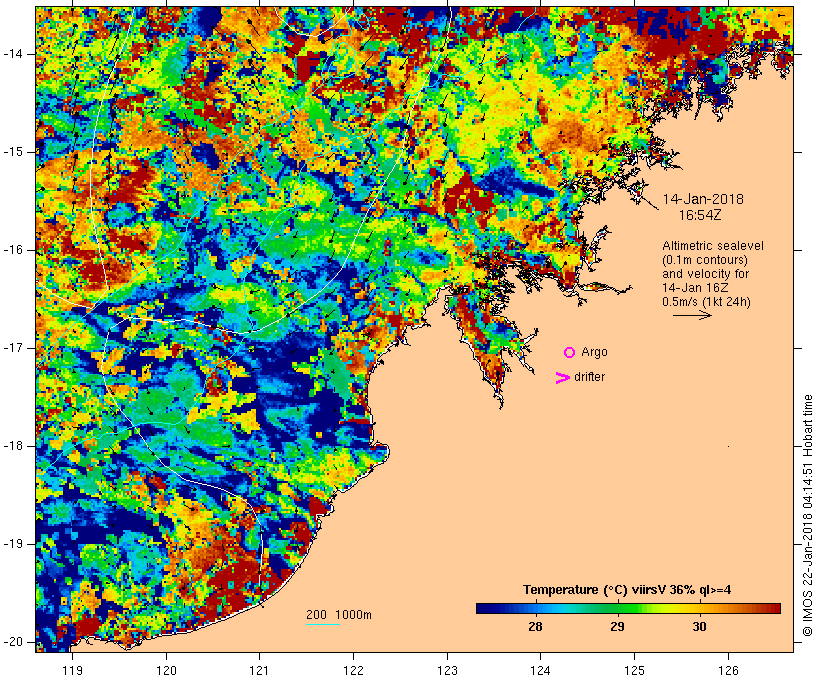
Task: Click the '200 1000m' depth legend text
Action: (339, 615)
